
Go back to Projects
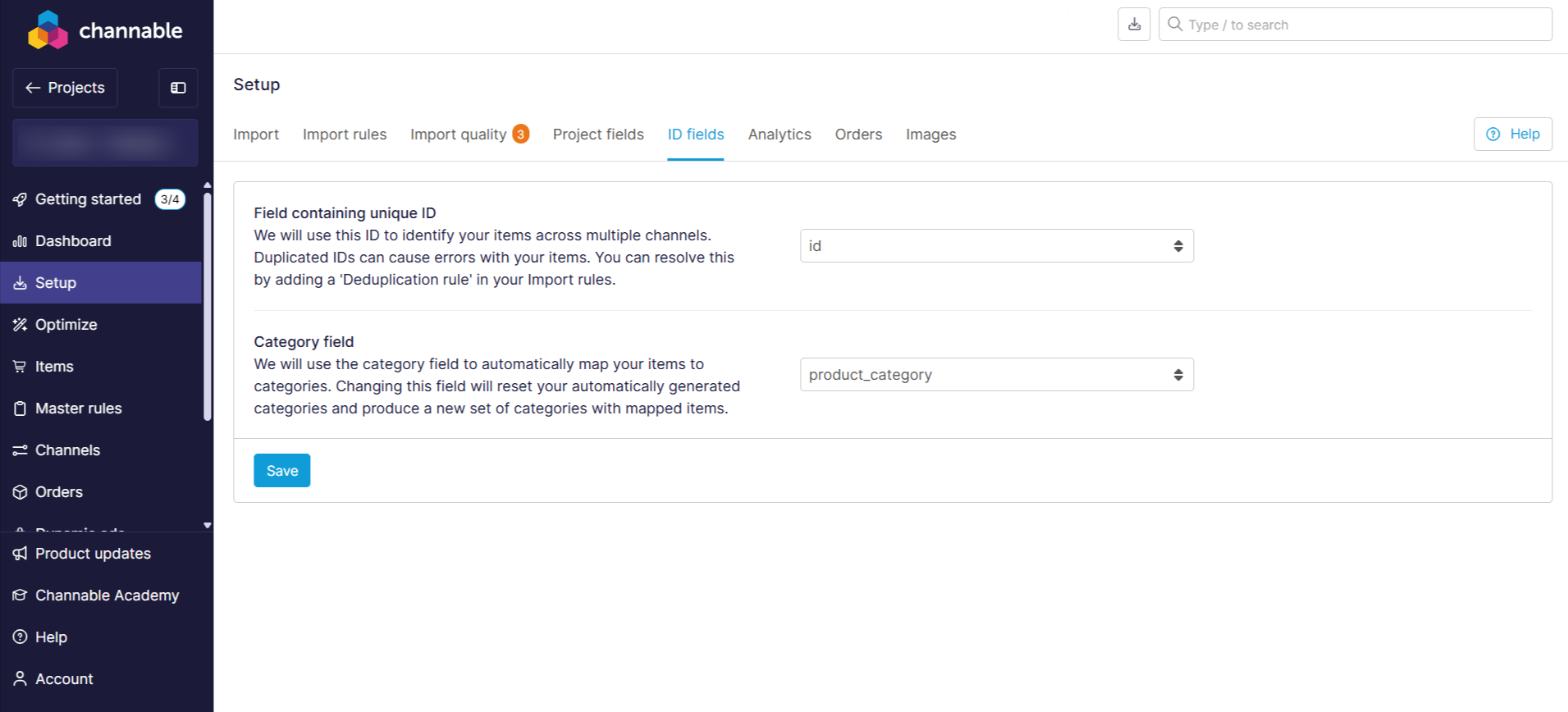pyautogui.click(x=65, y=88)
